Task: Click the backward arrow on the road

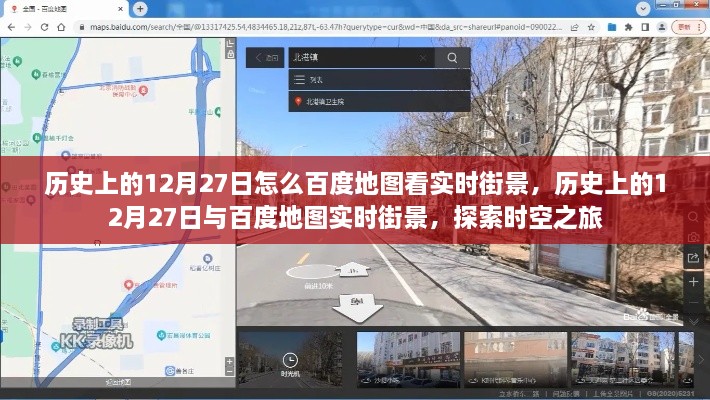Action: [357, 308]
